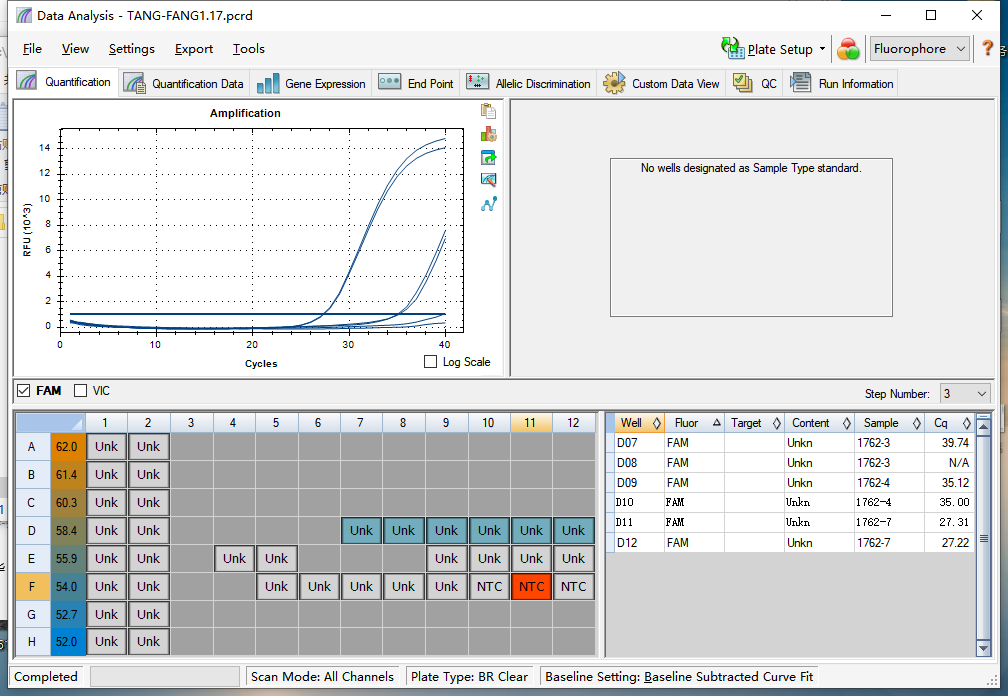Image resolution: width=1008 pixels, height=696 pixels.
Task: Click the Plate Setup icon
Action: (x=732, y=48)
